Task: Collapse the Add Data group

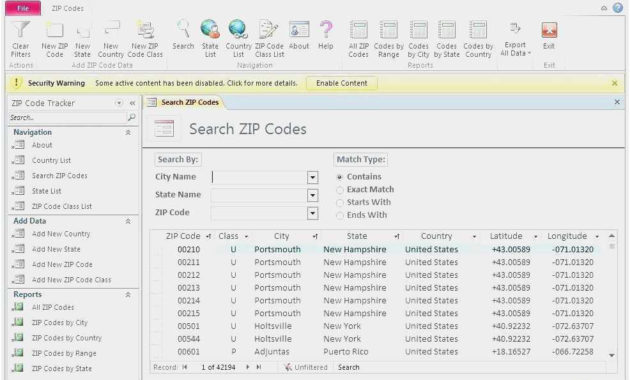Action: coord(128,221)
